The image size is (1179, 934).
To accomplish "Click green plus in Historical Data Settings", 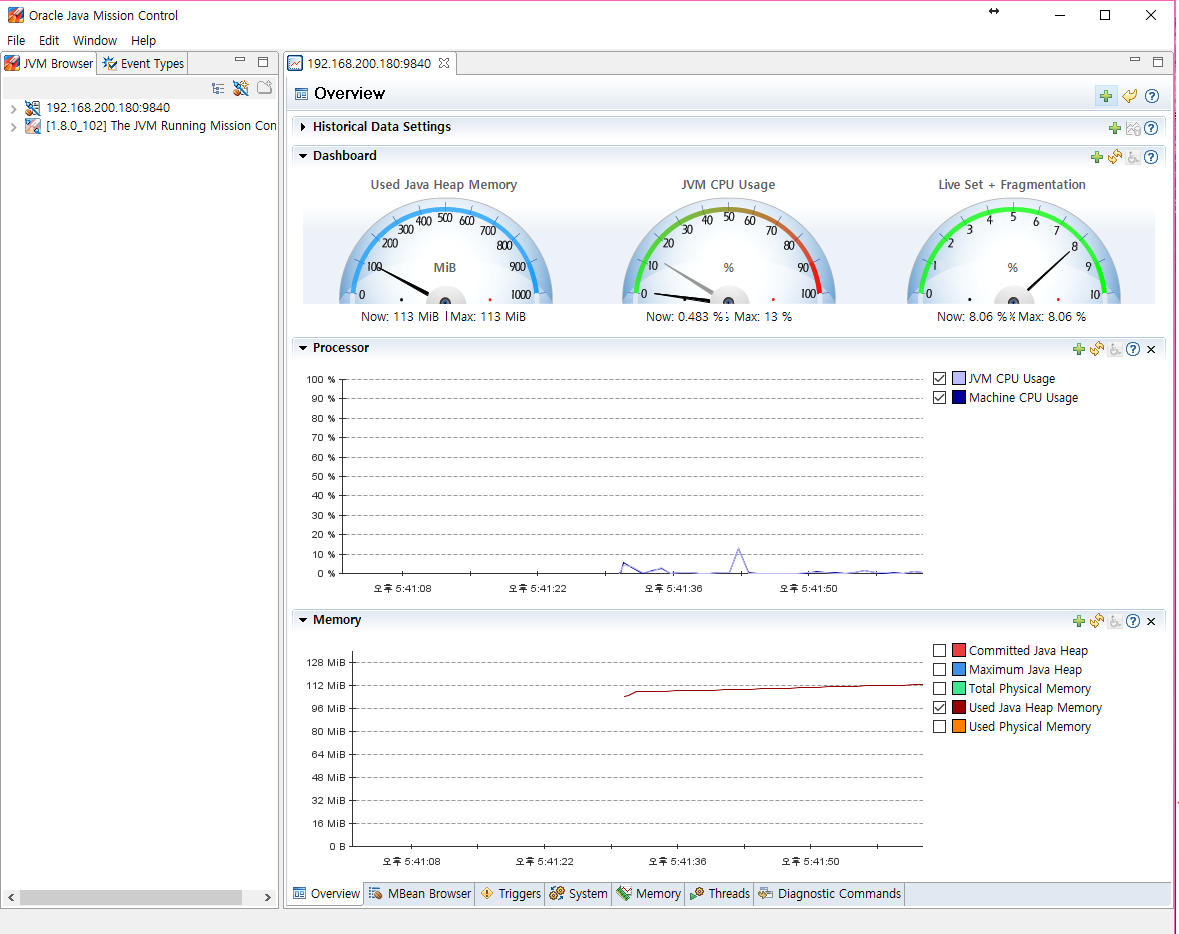I will pyautogui.click(x=1115, y=128).
